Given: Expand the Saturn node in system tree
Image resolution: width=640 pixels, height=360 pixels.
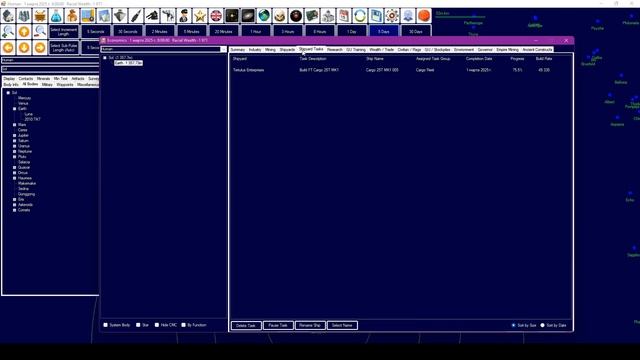Looking at the screenshot, I should pyautogui.click(x=15, y=141).
